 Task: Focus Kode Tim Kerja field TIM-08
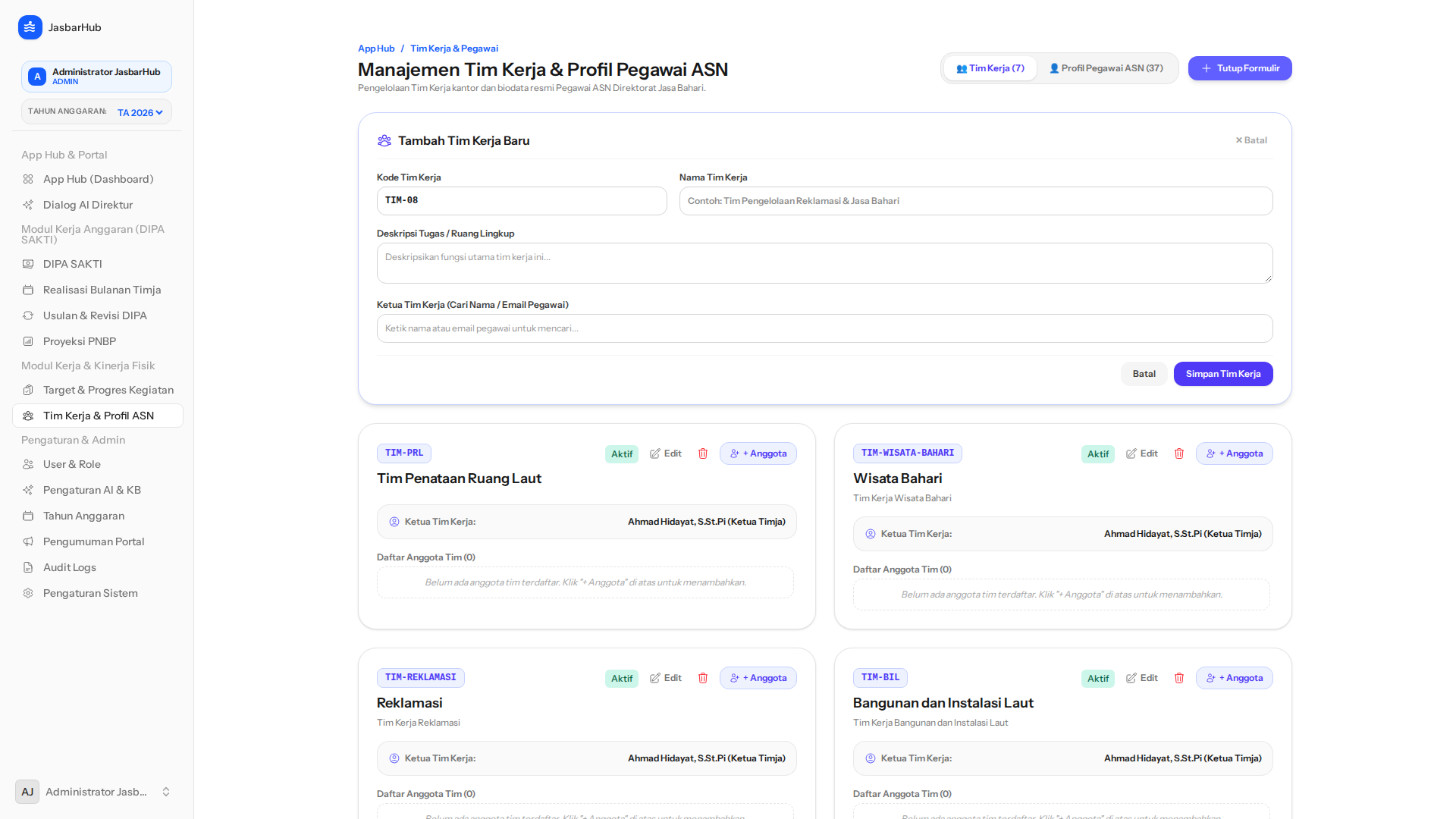pyautogui.click(x=522, y=201)
